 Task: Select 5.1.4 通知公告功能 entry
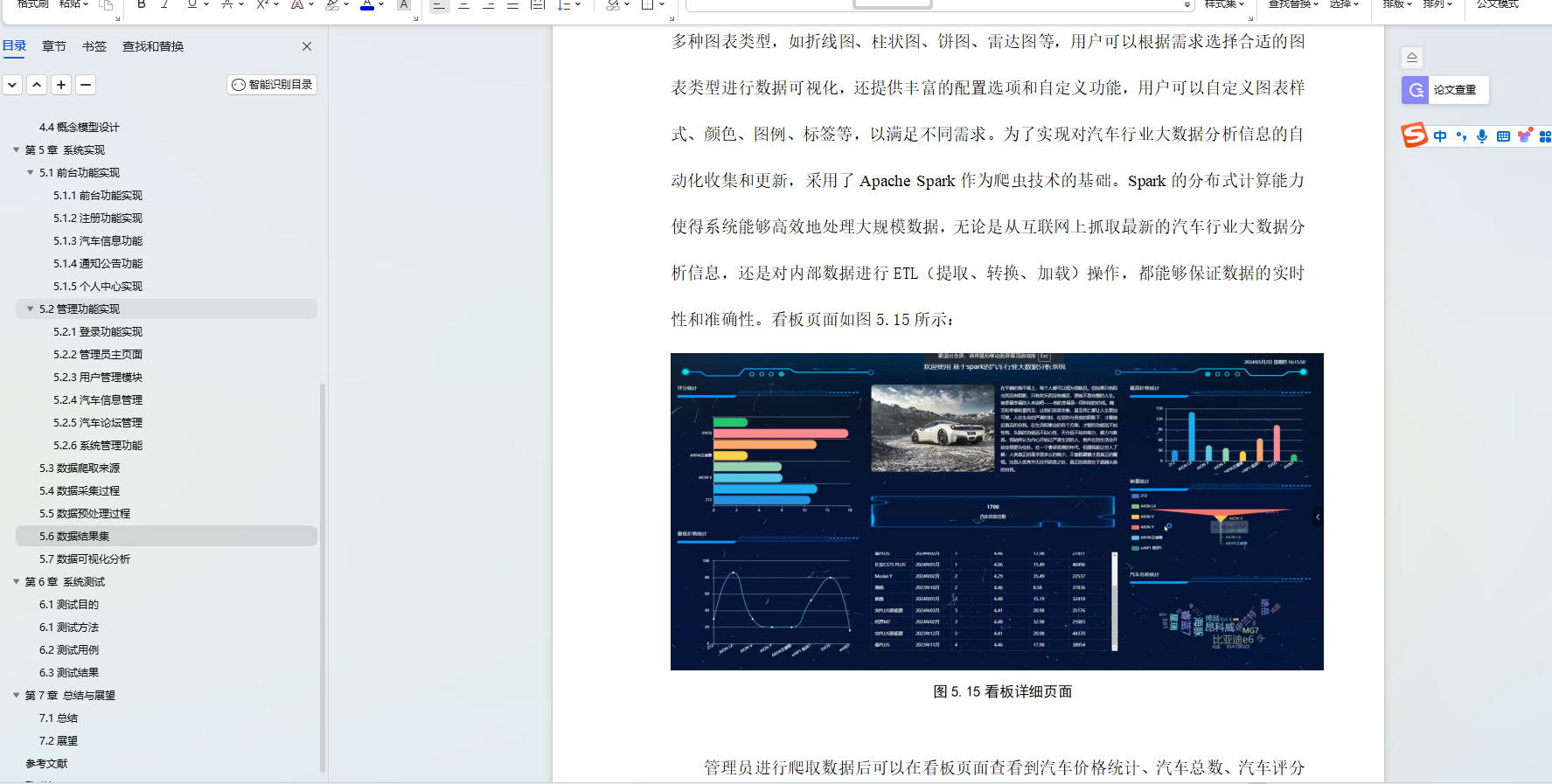pyautogui.click(x=98, y=264)
